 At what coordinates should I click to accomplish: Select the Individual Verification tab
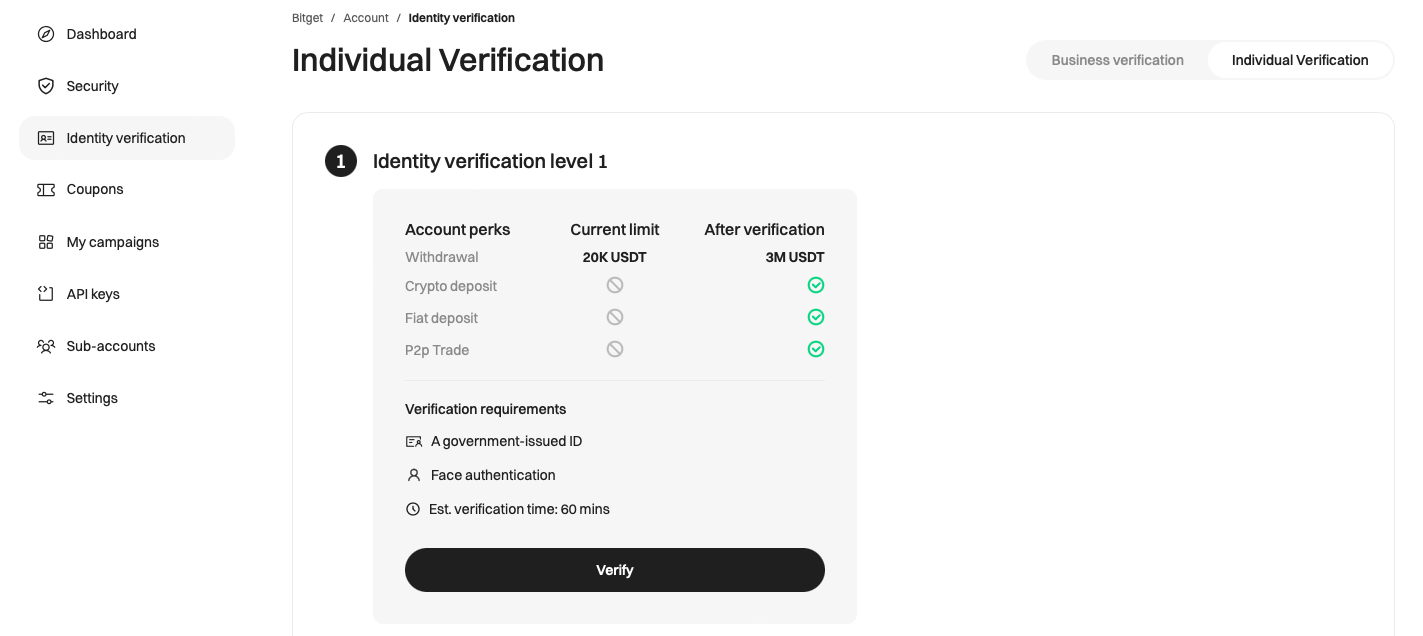pos(1299,60)
